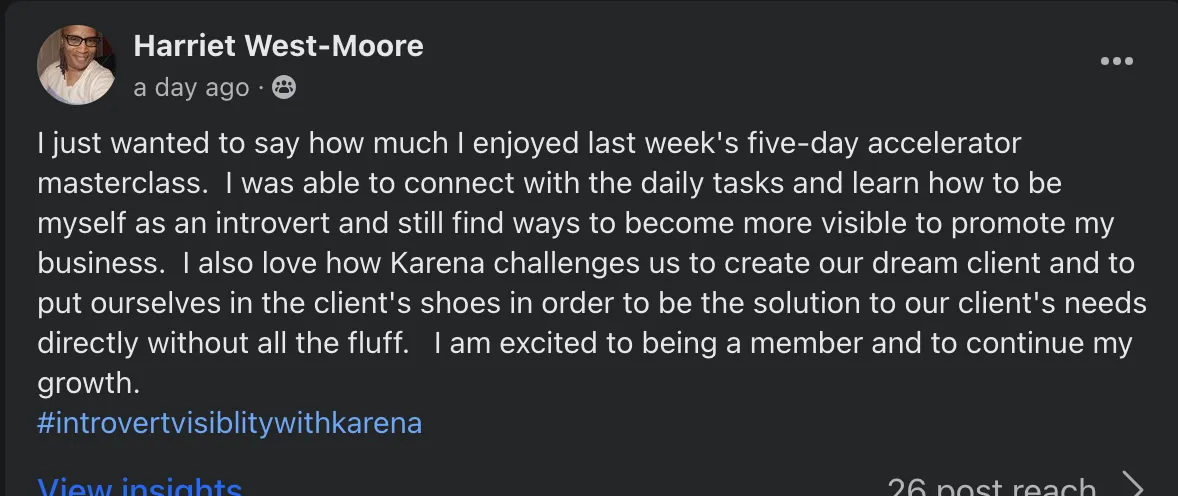Open Harriet West-Moore's profile picture
The image size is (1178, 496).
(x=76, y=65)
